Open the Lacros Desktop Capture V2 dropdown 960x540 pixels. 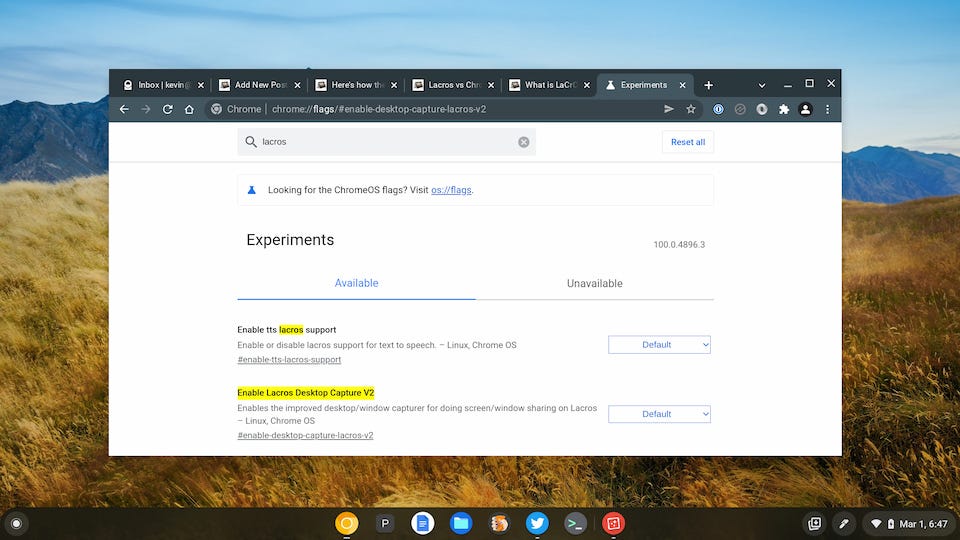(659, 414)
